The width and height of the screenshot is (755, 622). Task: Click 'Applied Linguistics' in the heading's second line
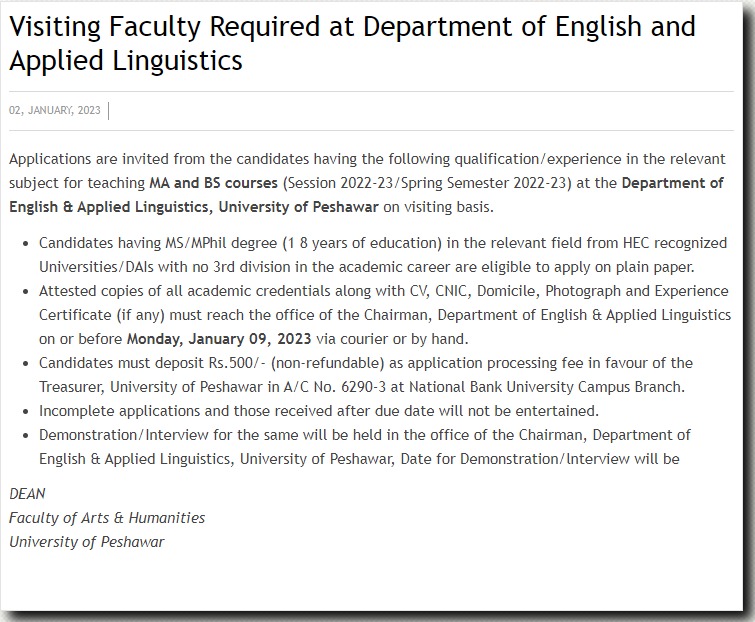click(126, 61)
